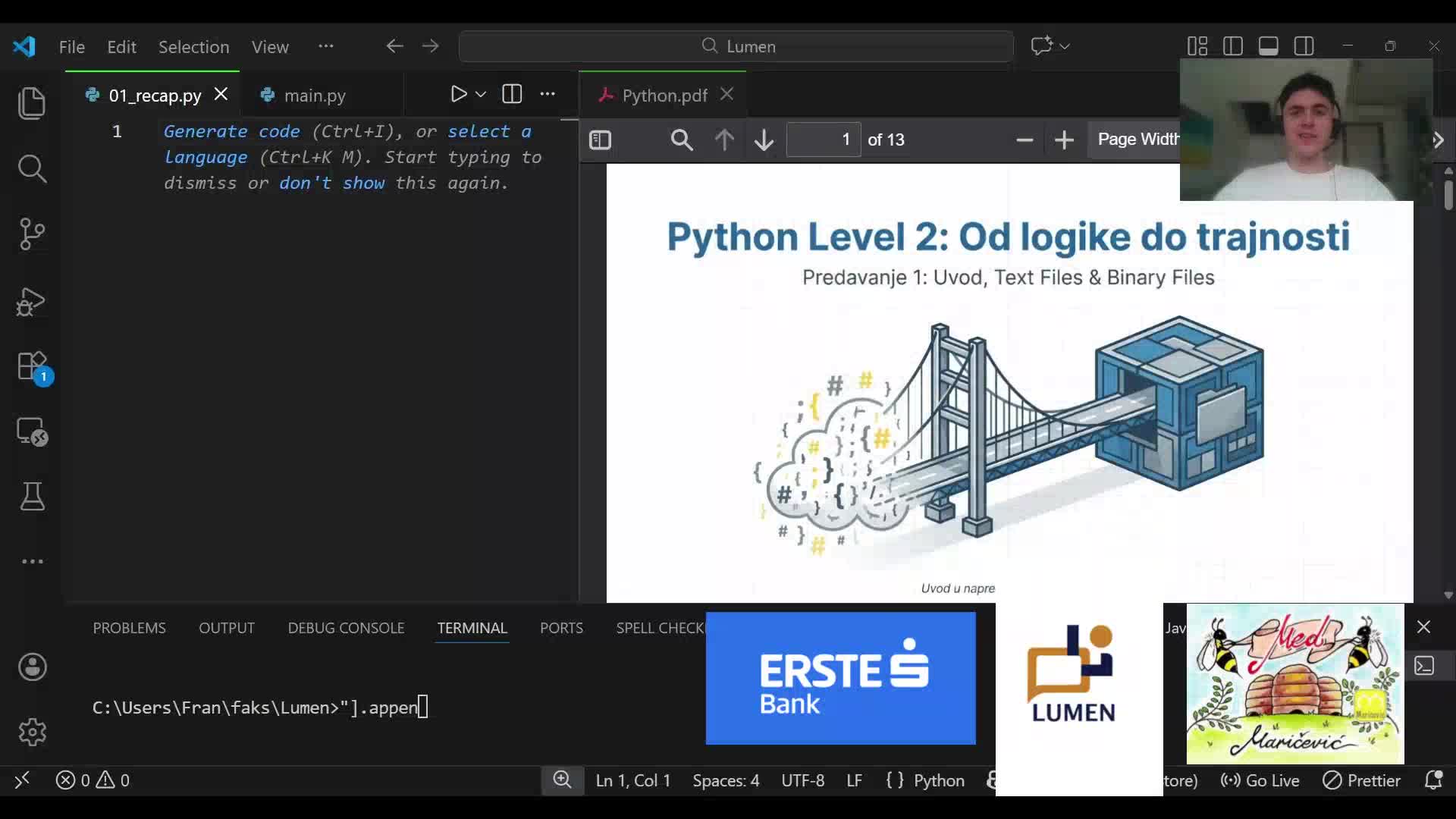1456x819 pixels.
Task: Expand the Run Python File dropdown arrow
Action: [481, 94]
